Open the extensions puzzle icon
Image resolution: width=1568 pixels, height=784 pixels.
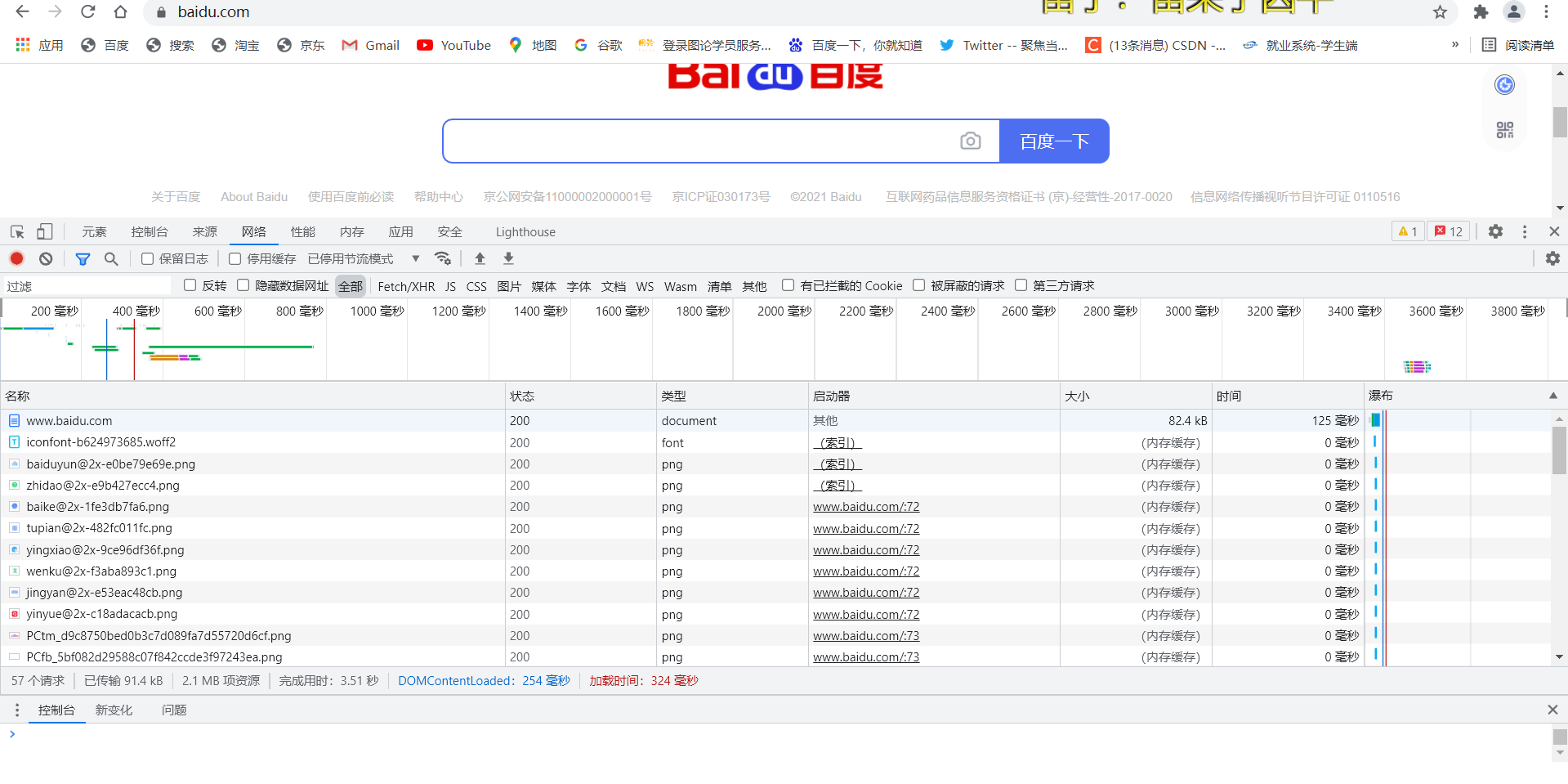pyautogui.click(x=1481, y=12)
